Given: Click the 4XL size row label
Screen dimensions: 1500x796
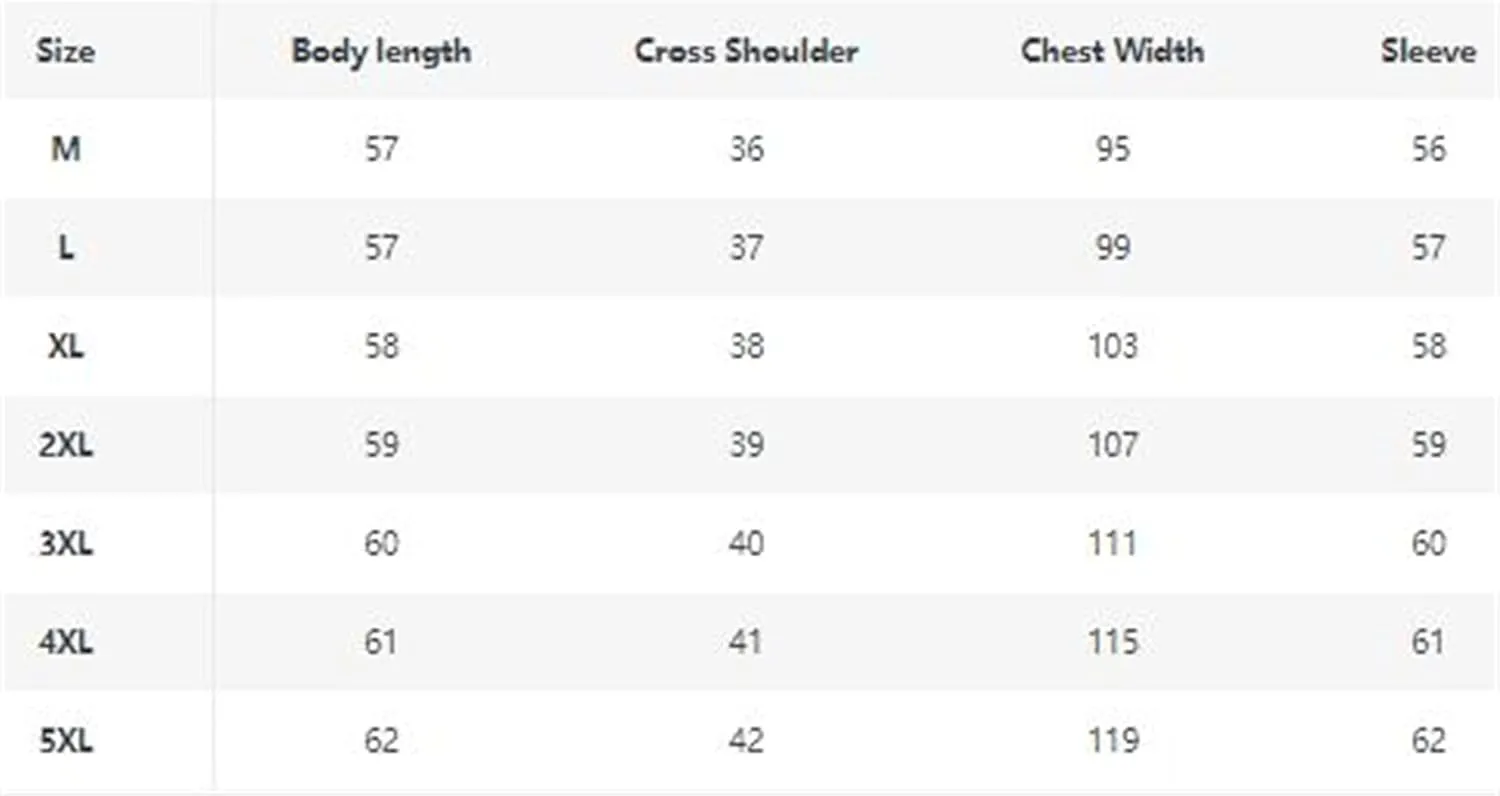Looking at the screenshot, I should tap(66, 641).
